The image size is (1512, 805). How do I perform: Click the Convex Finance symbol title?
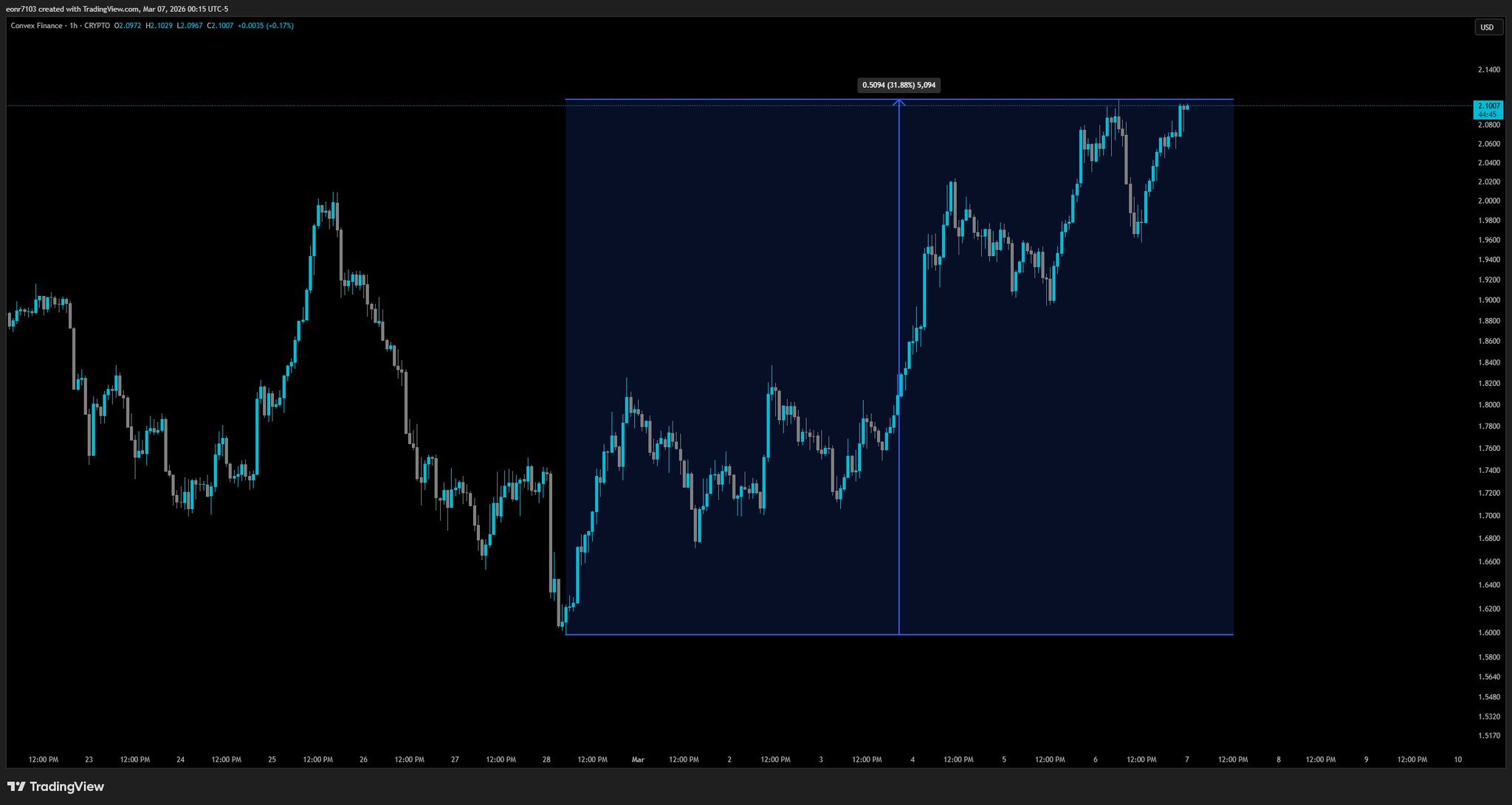[36, 26]
